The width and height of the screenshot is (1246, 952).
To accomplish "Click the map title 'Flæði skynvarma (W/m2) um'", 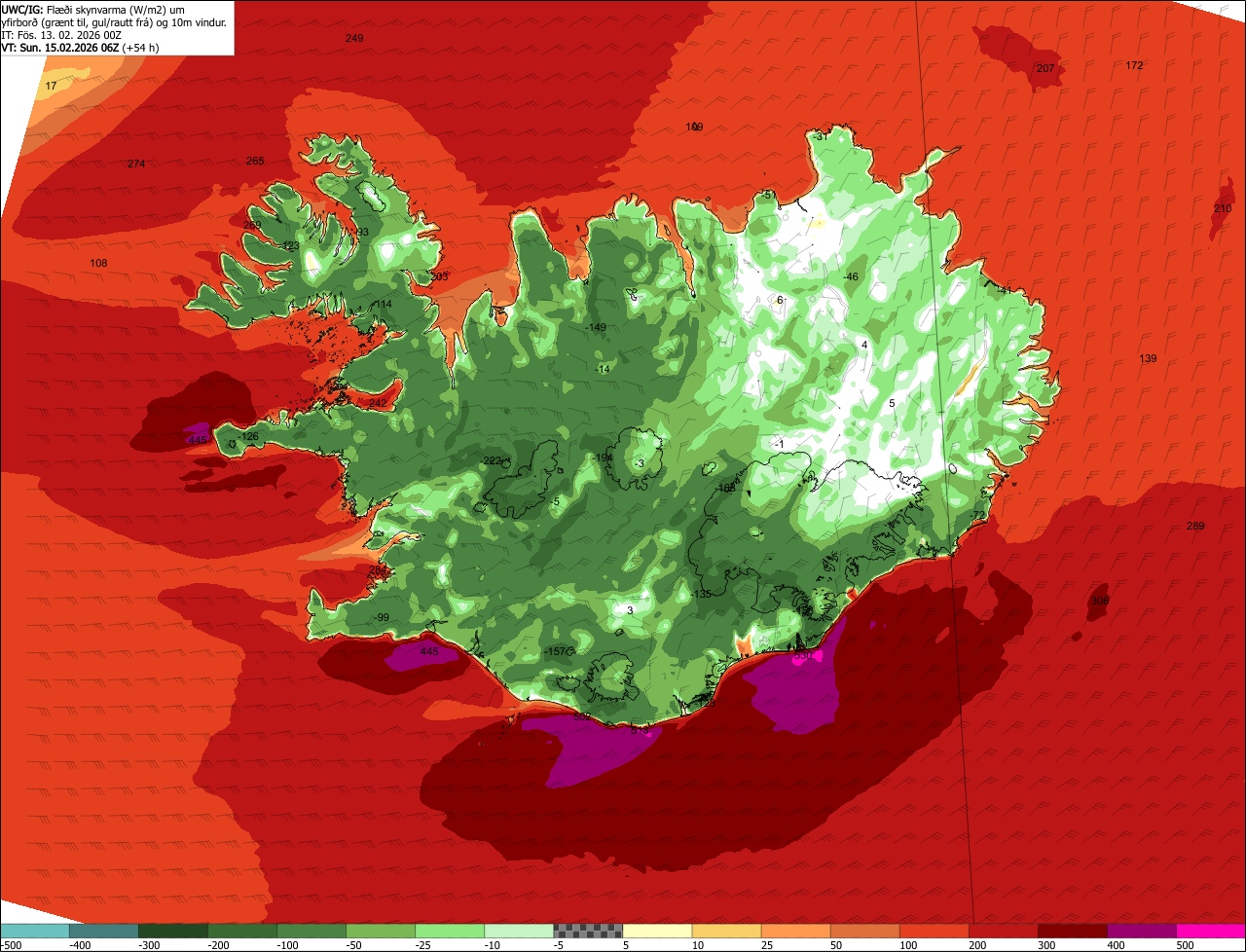I will 115,9.
